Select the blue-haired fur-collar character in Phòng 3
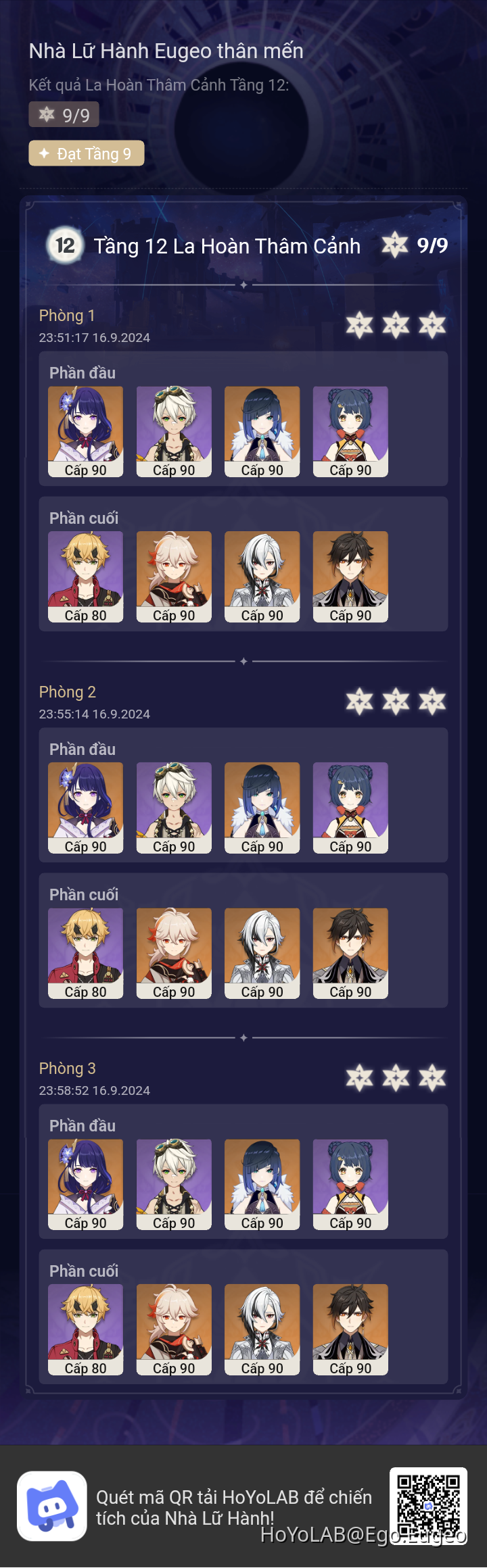Screen dimensions: 487x1568 [x=262, y=1185]
